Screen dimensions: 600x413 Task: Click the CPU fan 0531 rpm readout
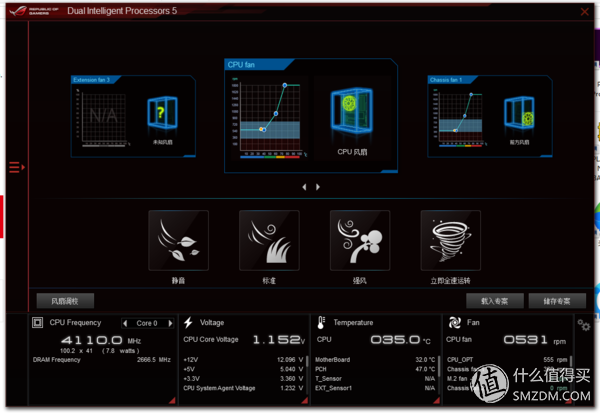(x=535, y=340)
